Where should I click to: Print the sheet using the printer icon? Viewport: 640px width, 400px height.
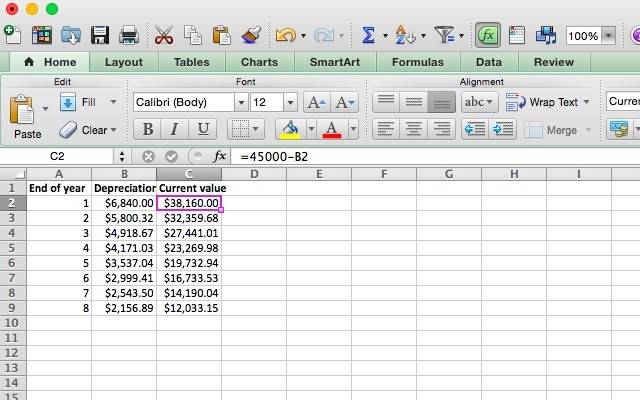129,35
